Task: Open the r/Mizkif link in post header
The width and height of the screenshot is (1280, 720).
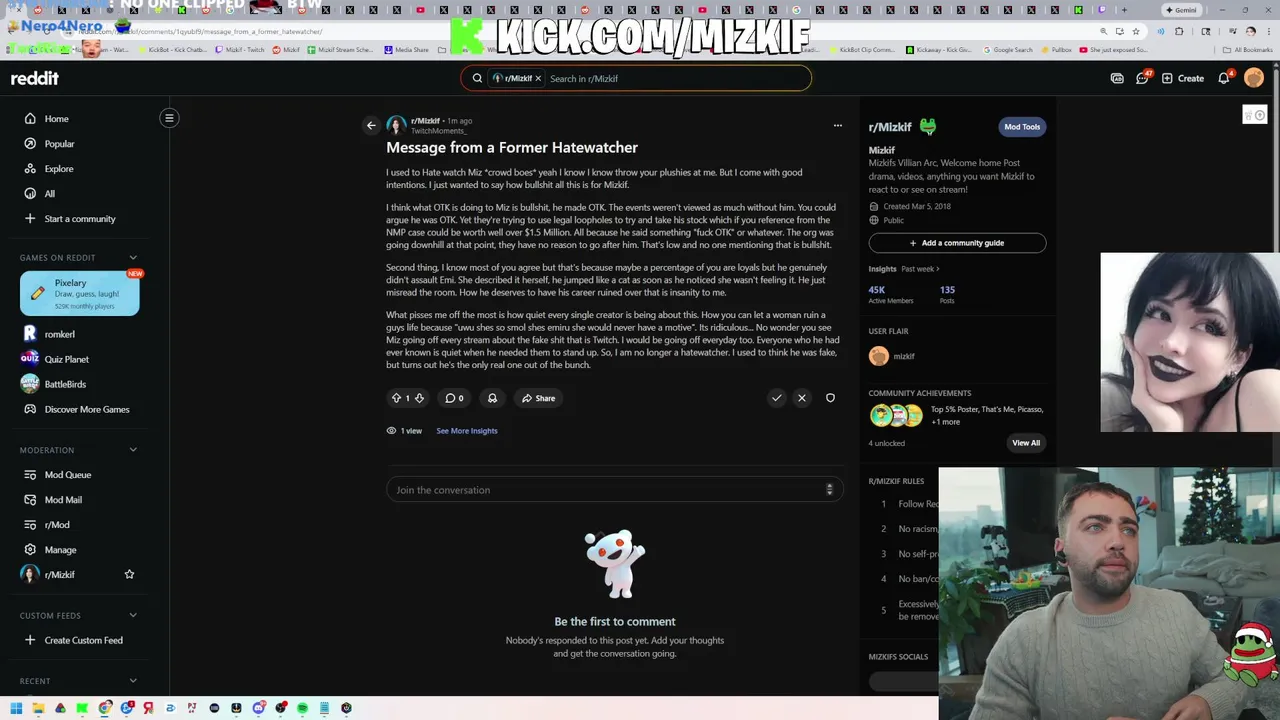Action: (425, 121)
